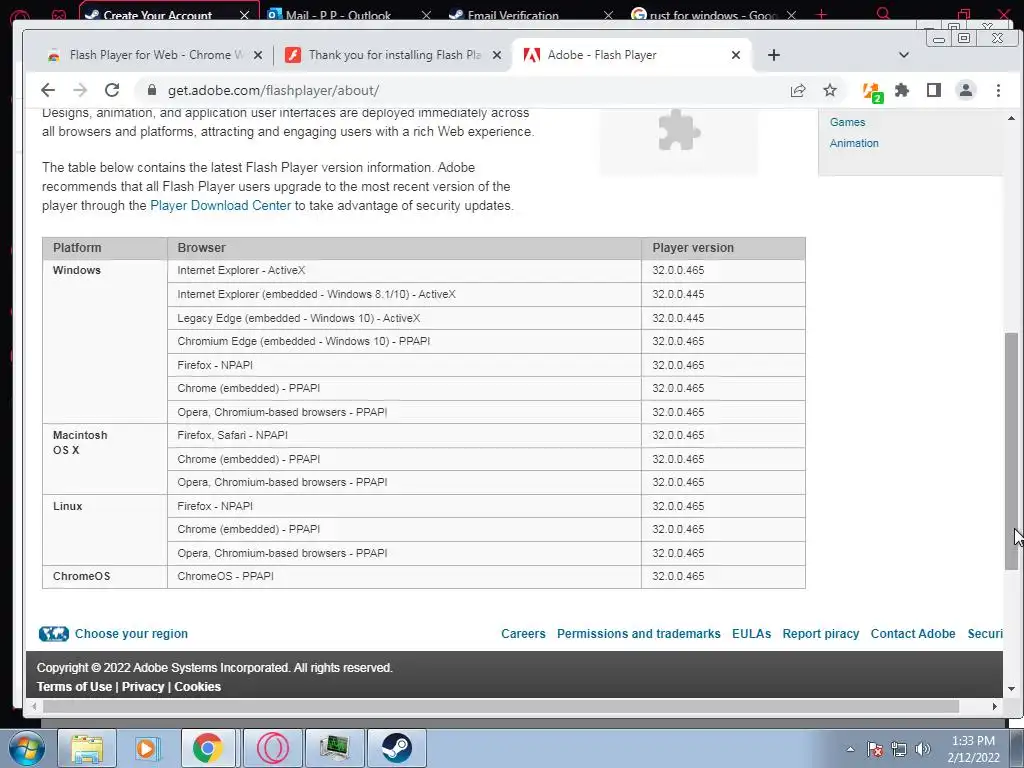Click the forward navigation arrow
This screenshot has height=768, width=1024.
(80, 90)
